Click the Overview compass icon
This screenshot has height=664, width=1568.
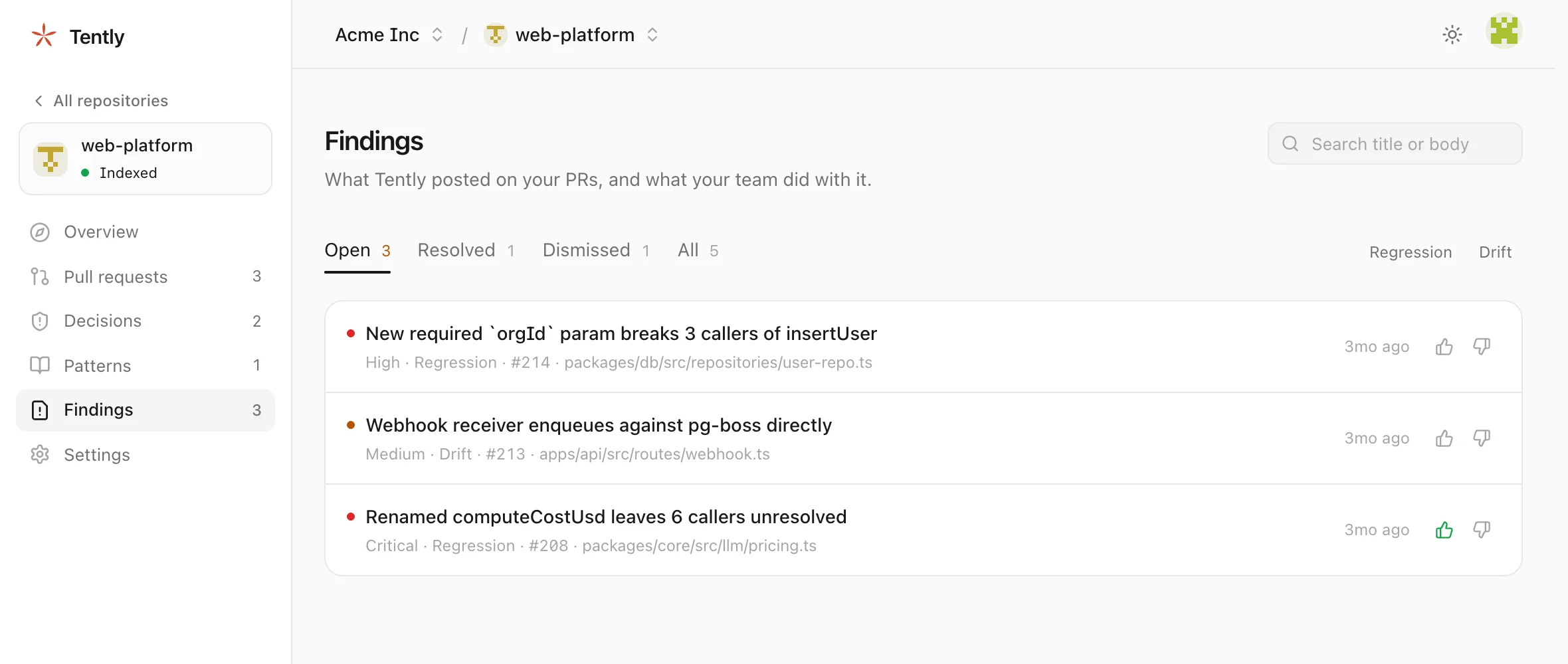pos(40,232)
